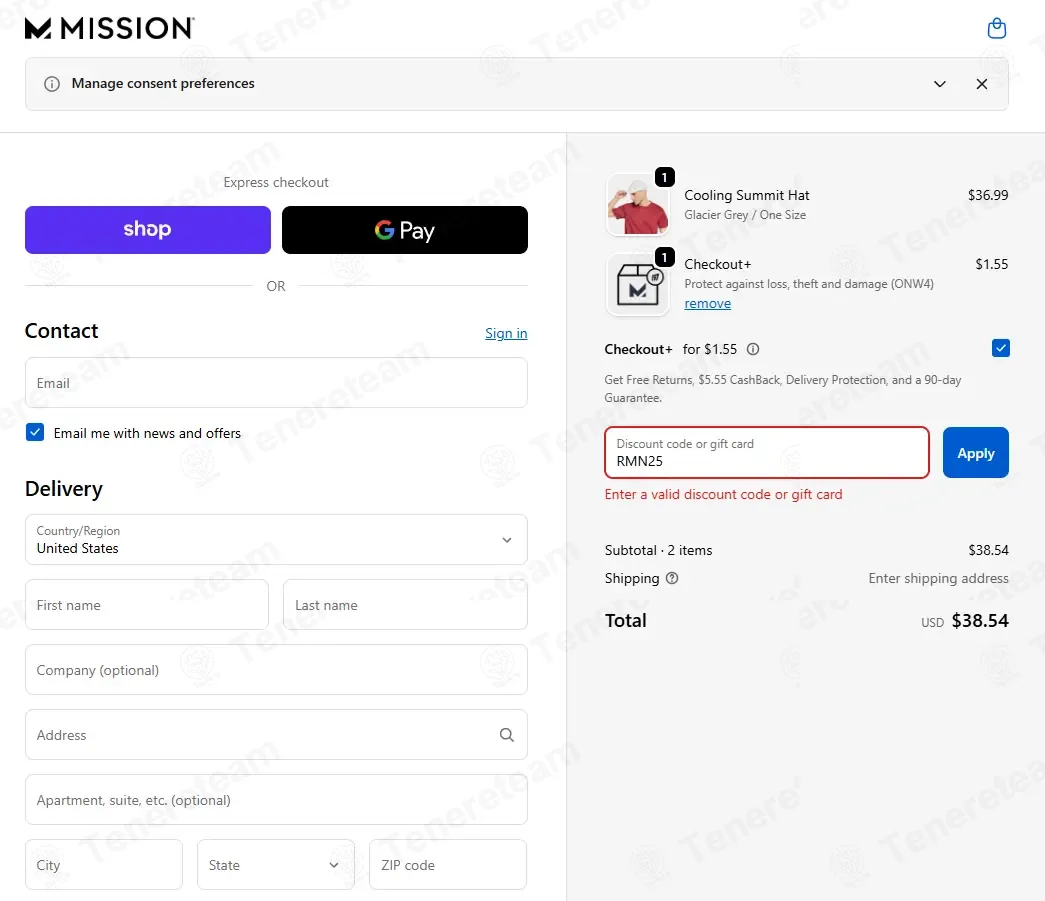Open the shopping bag cart icon
1045x901 pixels.
click(996, 29)
